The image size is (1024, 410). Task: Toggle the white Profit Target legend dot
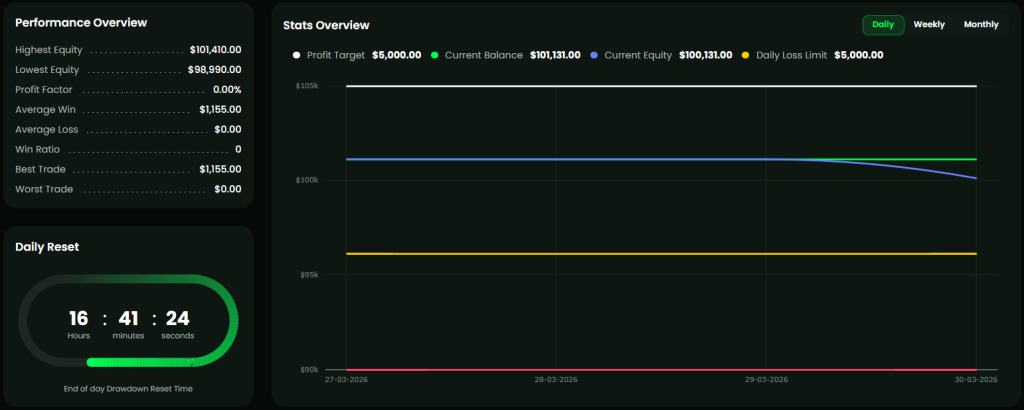[x=296, y=56]
